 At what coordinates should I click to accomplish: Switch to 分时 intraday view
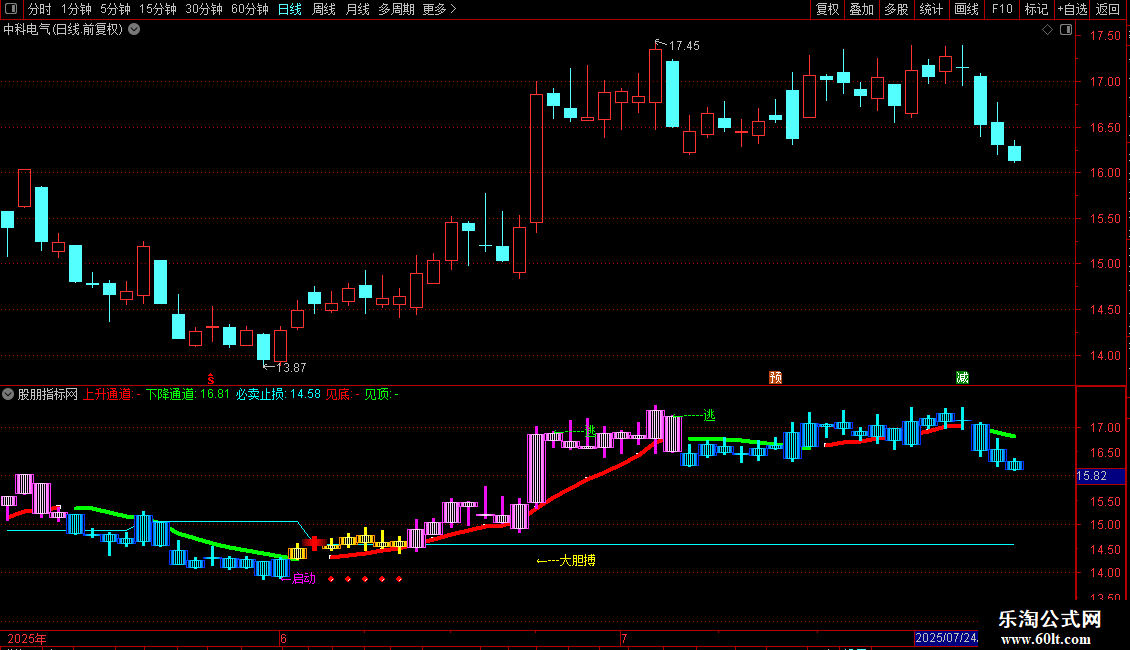(40, 9)
